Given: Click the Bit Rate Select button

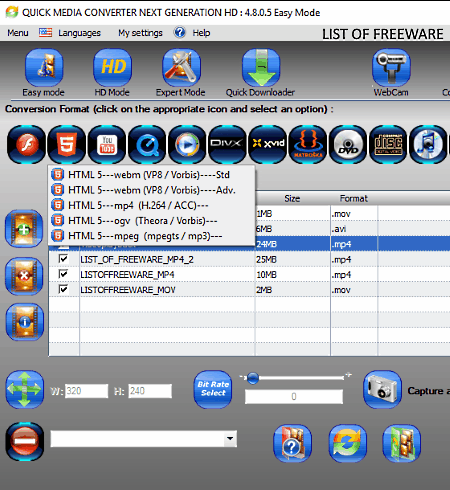Looking at the screenshot, I should 213,389.
